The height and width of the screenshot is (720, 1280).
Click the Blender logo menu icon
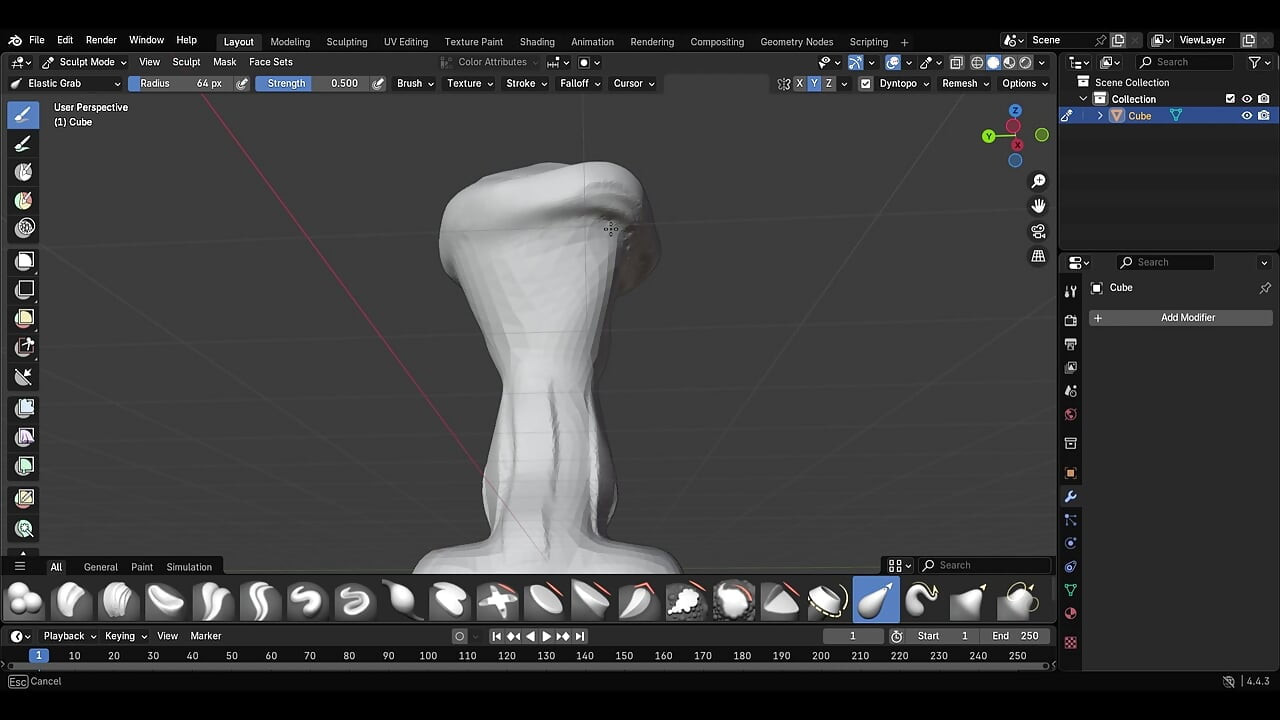pyautogui.click(x=15, y=41)
